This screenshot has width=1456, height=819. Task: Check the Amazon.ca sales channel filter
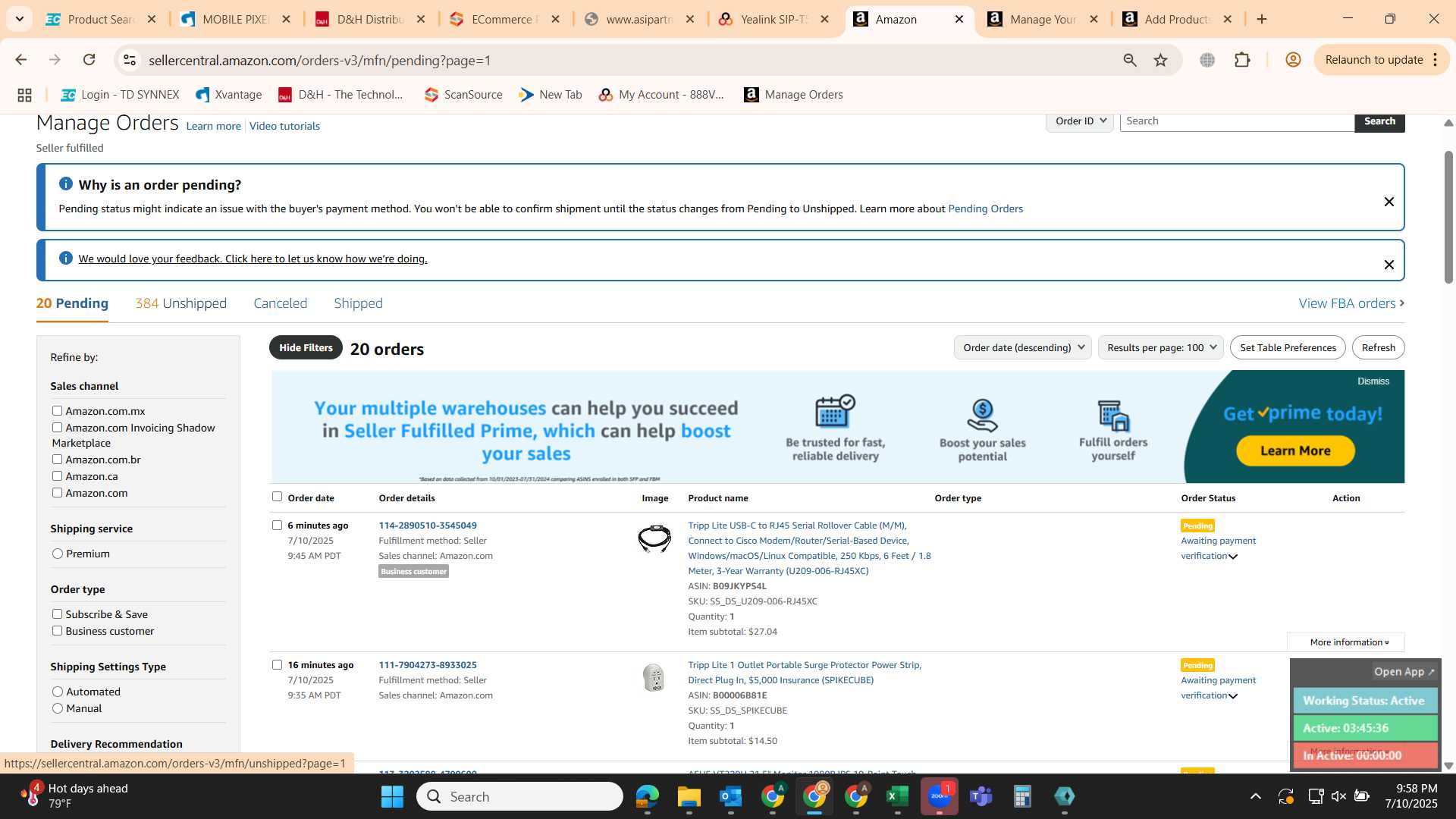click(x=57, y=476)
